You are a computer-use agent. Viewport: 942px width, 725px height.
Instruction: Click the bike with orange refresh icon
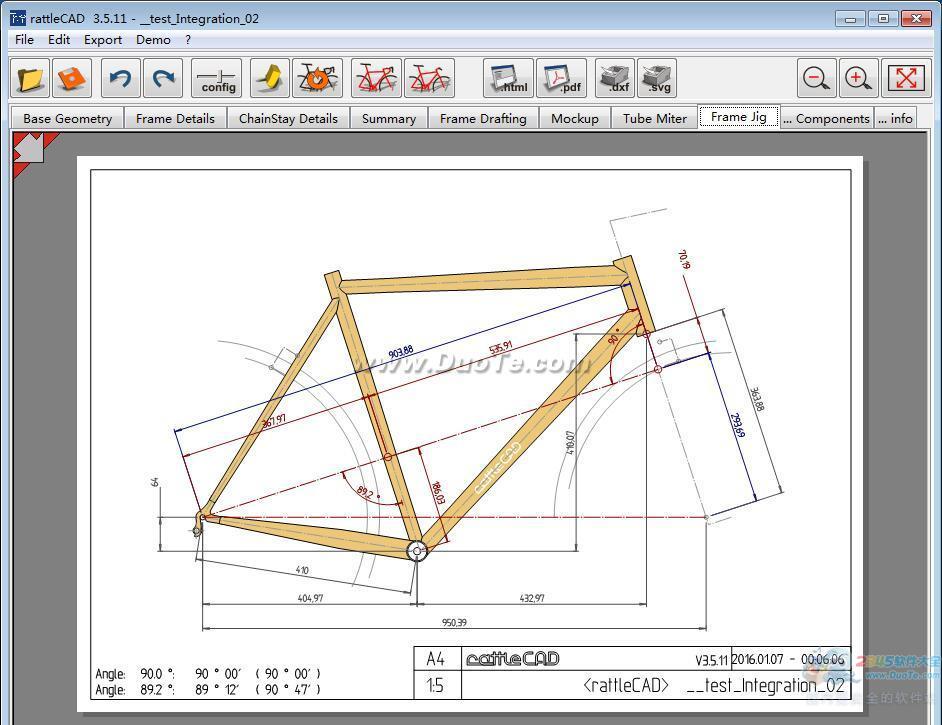tap(317, 78)
